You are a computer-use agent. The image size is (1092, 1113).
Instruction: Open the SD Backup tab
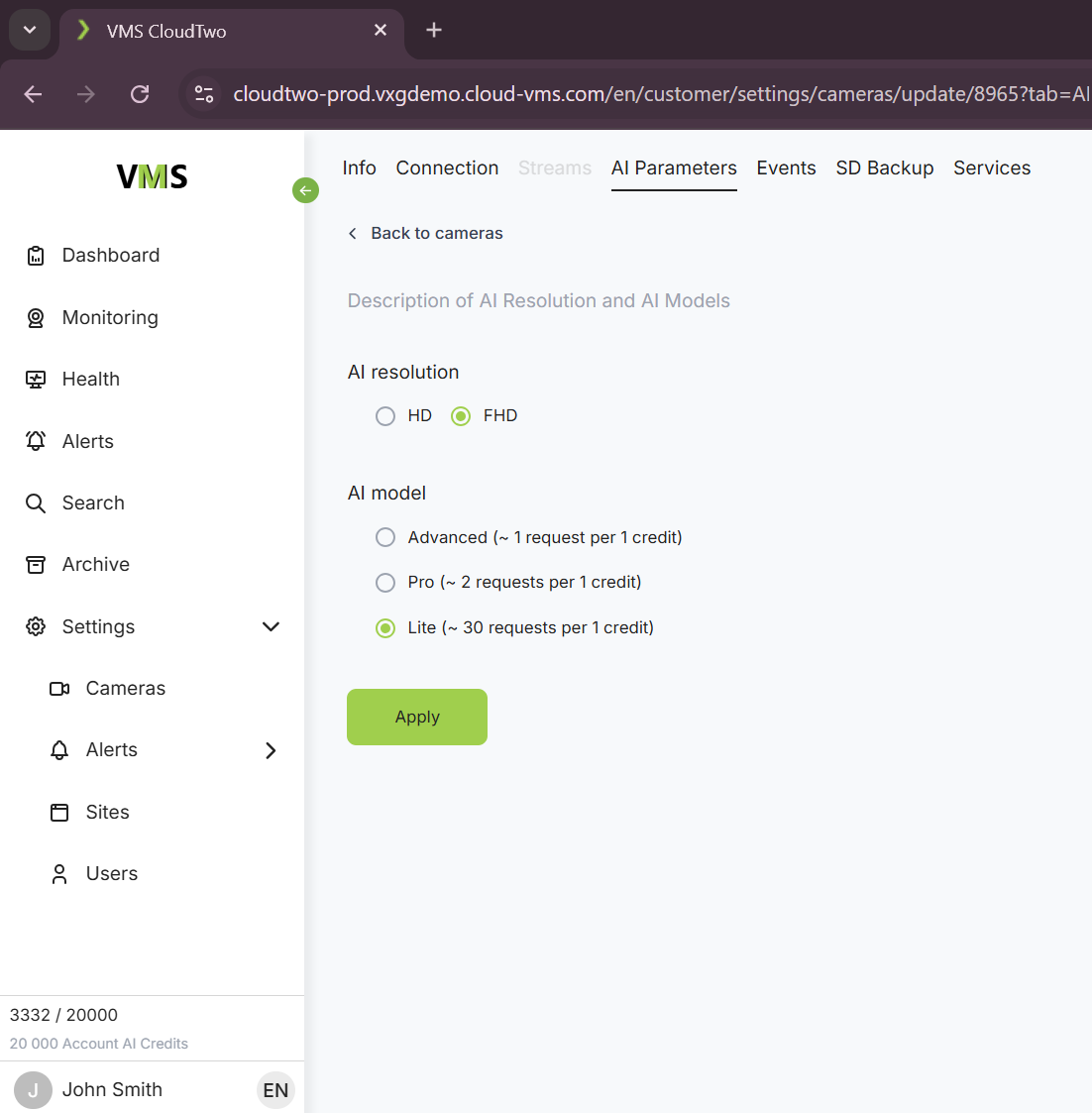click(884, 168)
